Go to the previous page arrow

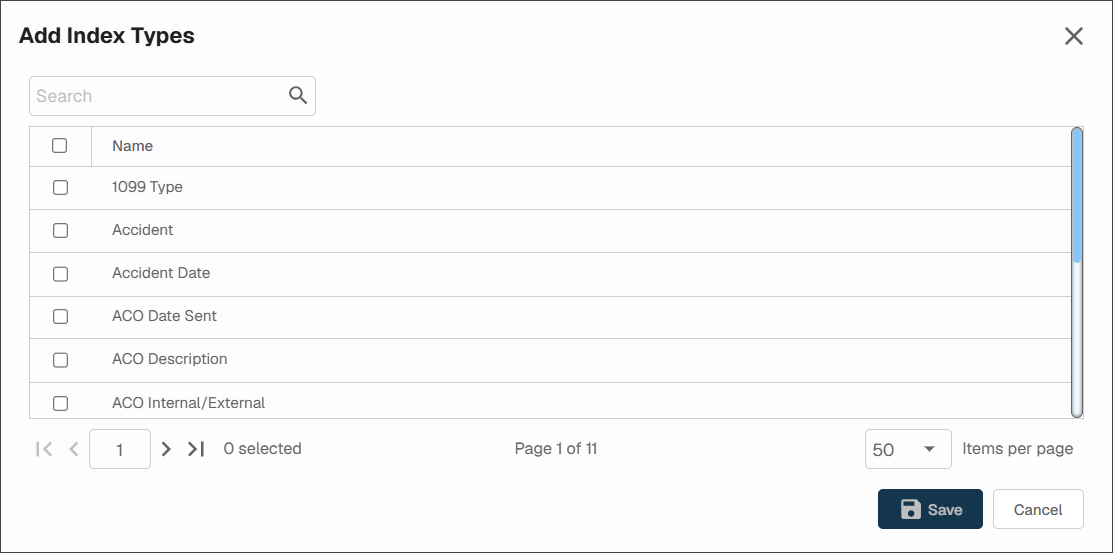tap(73, 449)
